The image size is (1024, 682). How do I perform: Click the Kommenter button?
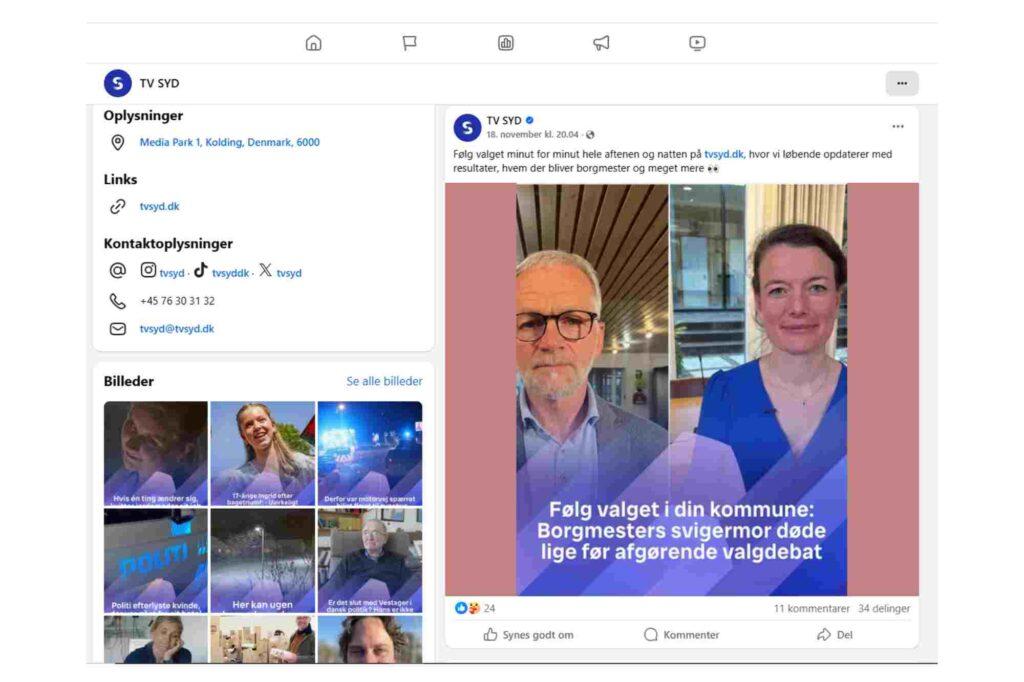[x=681, y=635]
